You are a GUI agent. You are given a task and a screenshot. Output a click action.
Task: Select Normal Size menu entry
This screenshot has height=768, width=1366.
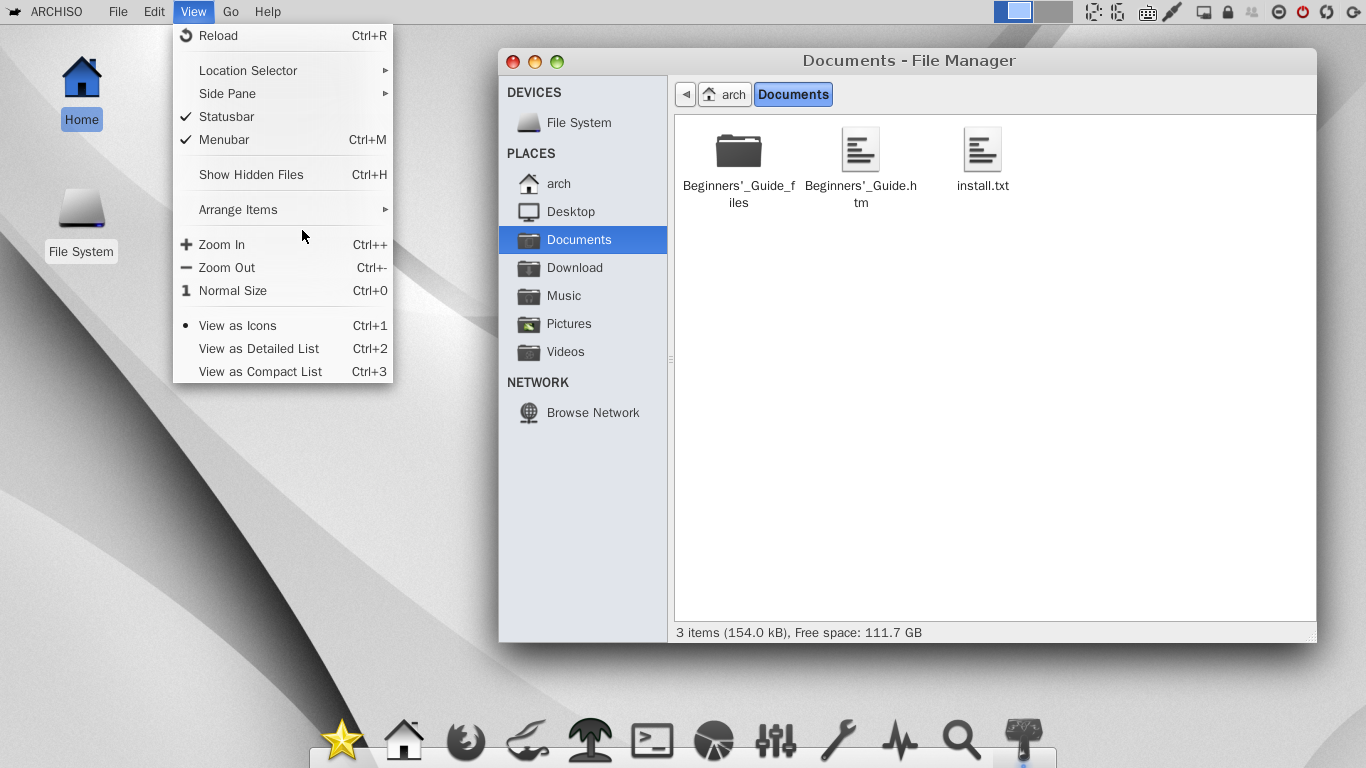click(283, 291)
